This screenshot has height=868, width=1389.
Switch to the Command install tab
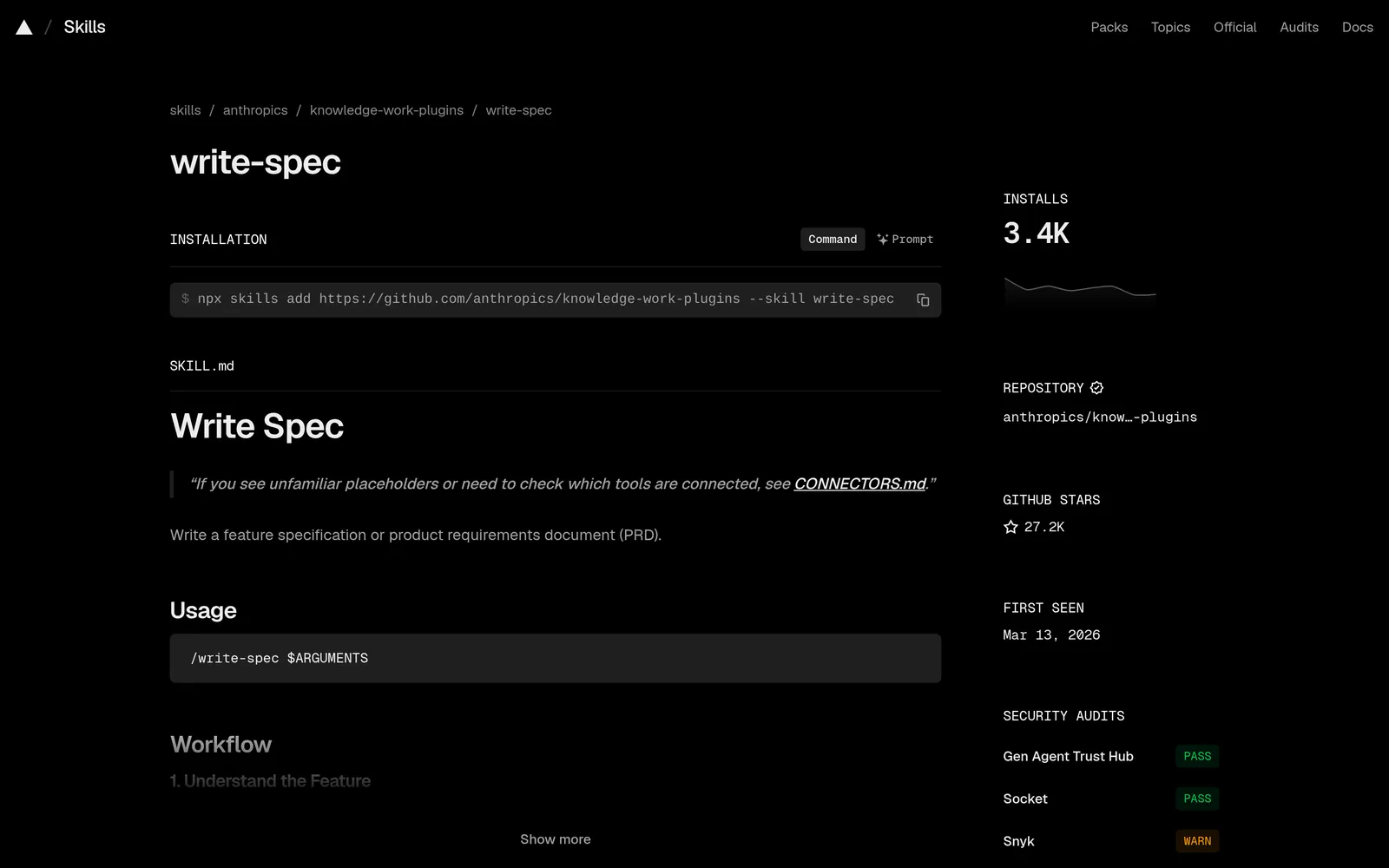coord(833,240)
